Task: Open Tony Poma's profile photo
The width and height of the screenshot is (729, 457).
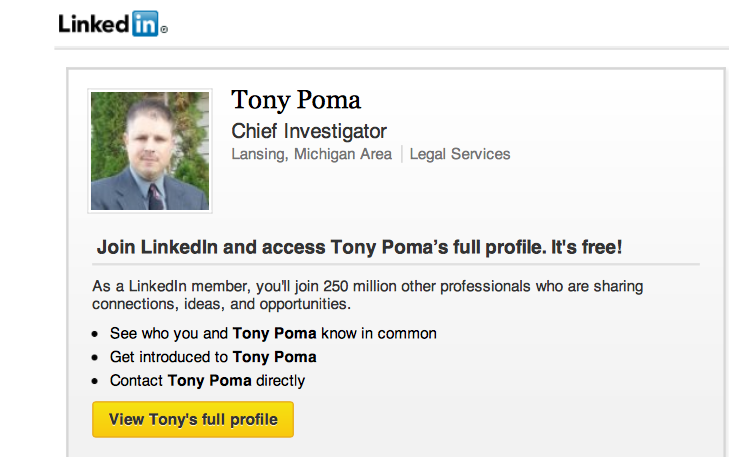Action: tap(150, 151)
